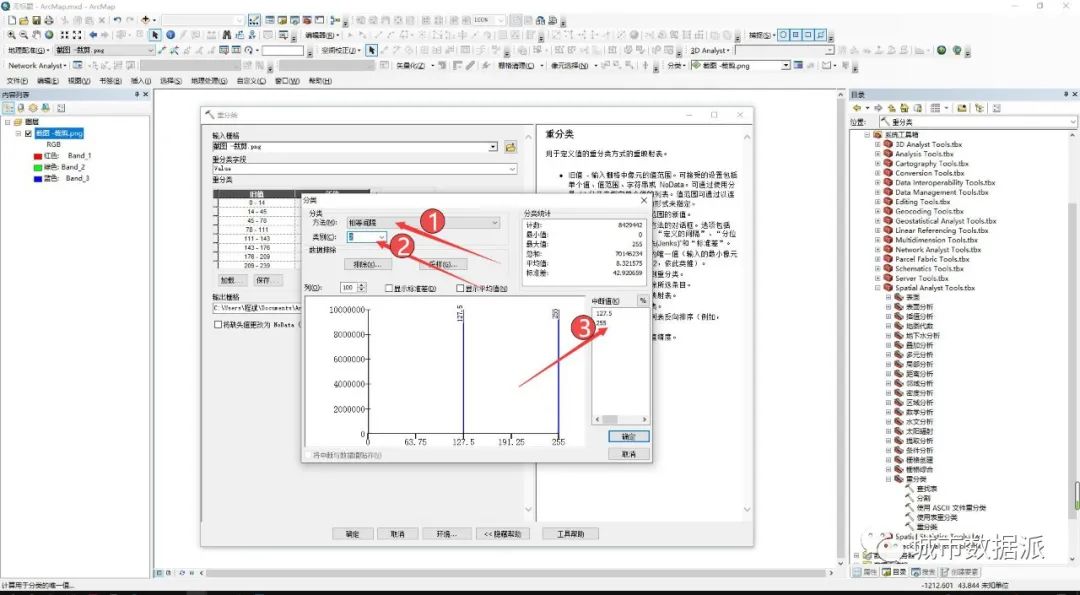Toggle visibility checkbox of 截图-裁剪.png layer
The height and width of the screenshot is (595, 1080).
[28, 134]
